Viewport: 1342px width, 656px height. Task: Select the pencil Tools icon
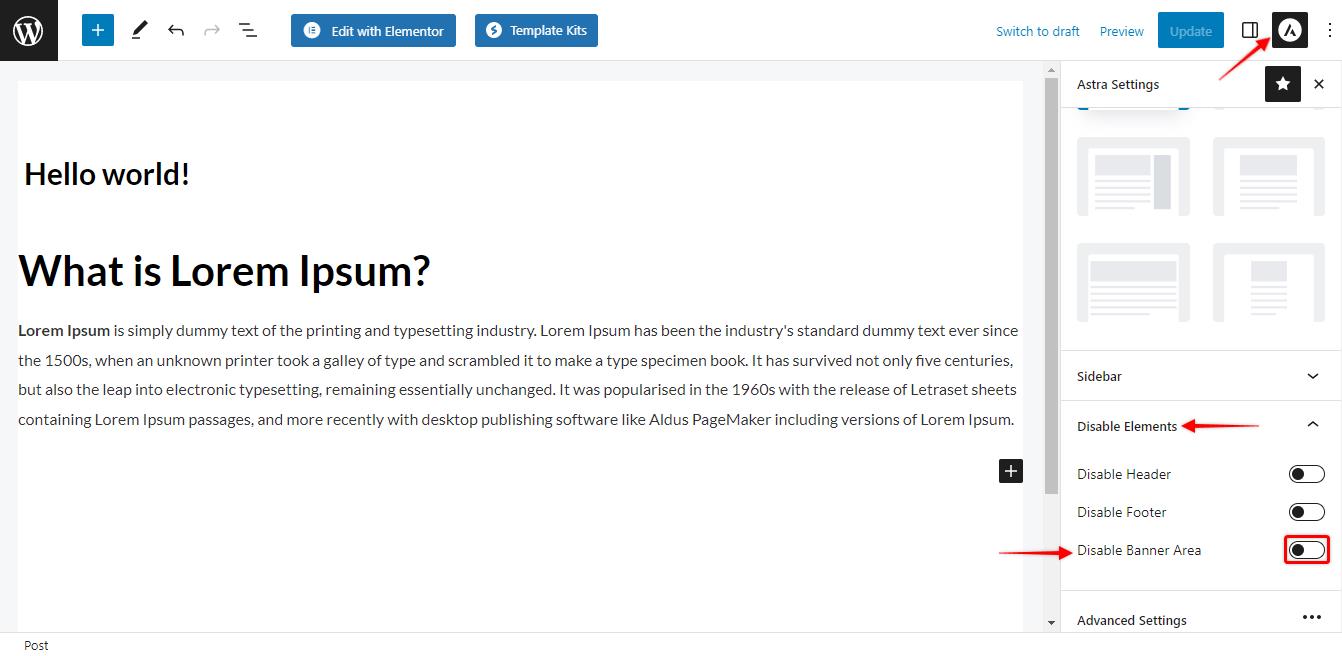click(139, 30)
